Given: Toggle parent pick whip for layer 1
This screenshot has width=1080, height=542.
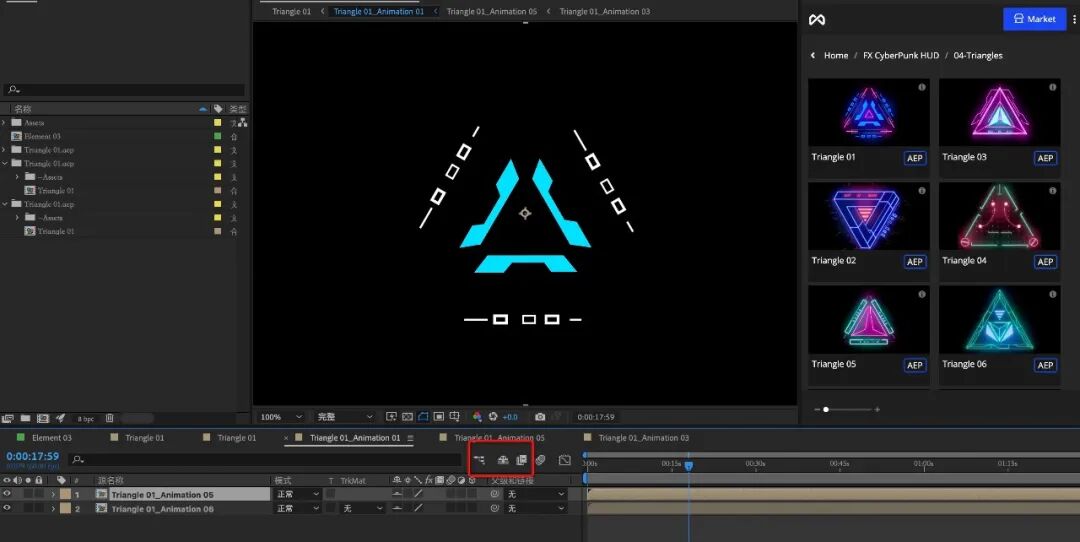Looking at the screenshot, I should [x=494, y=494].
